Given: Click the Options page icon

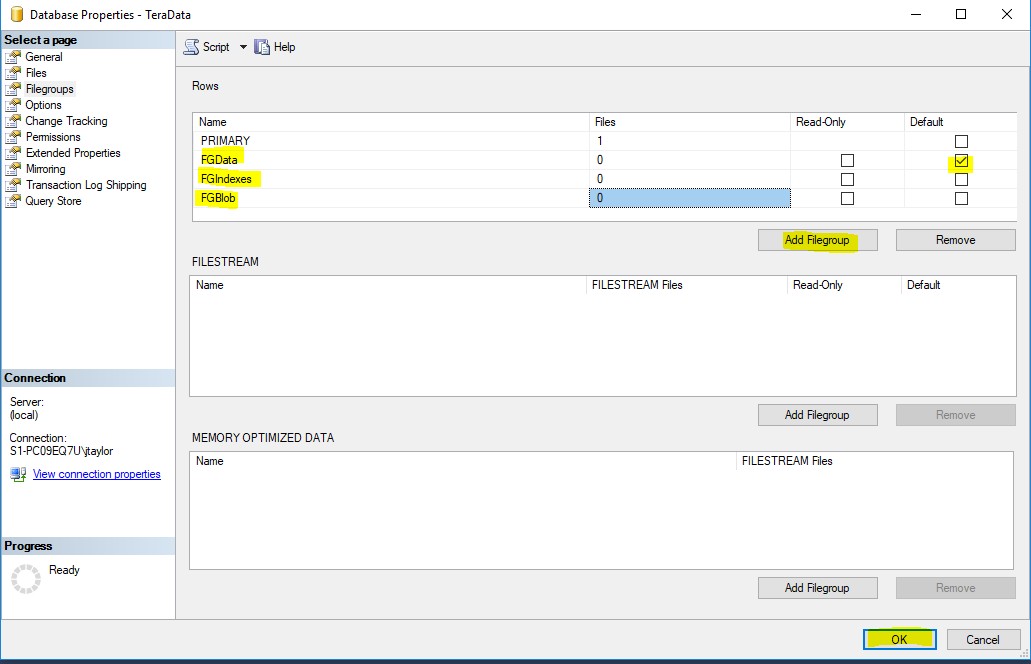Looking at the screenshot, I should tap(13, 105).
